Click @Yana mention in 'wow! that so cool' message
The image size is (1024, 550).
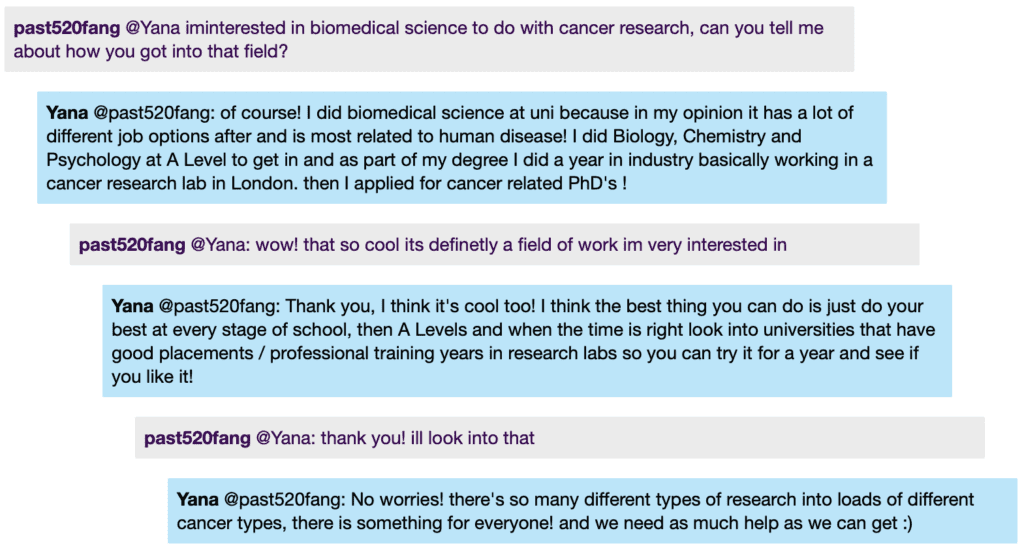pyautogui.click(x=220, y=245)
